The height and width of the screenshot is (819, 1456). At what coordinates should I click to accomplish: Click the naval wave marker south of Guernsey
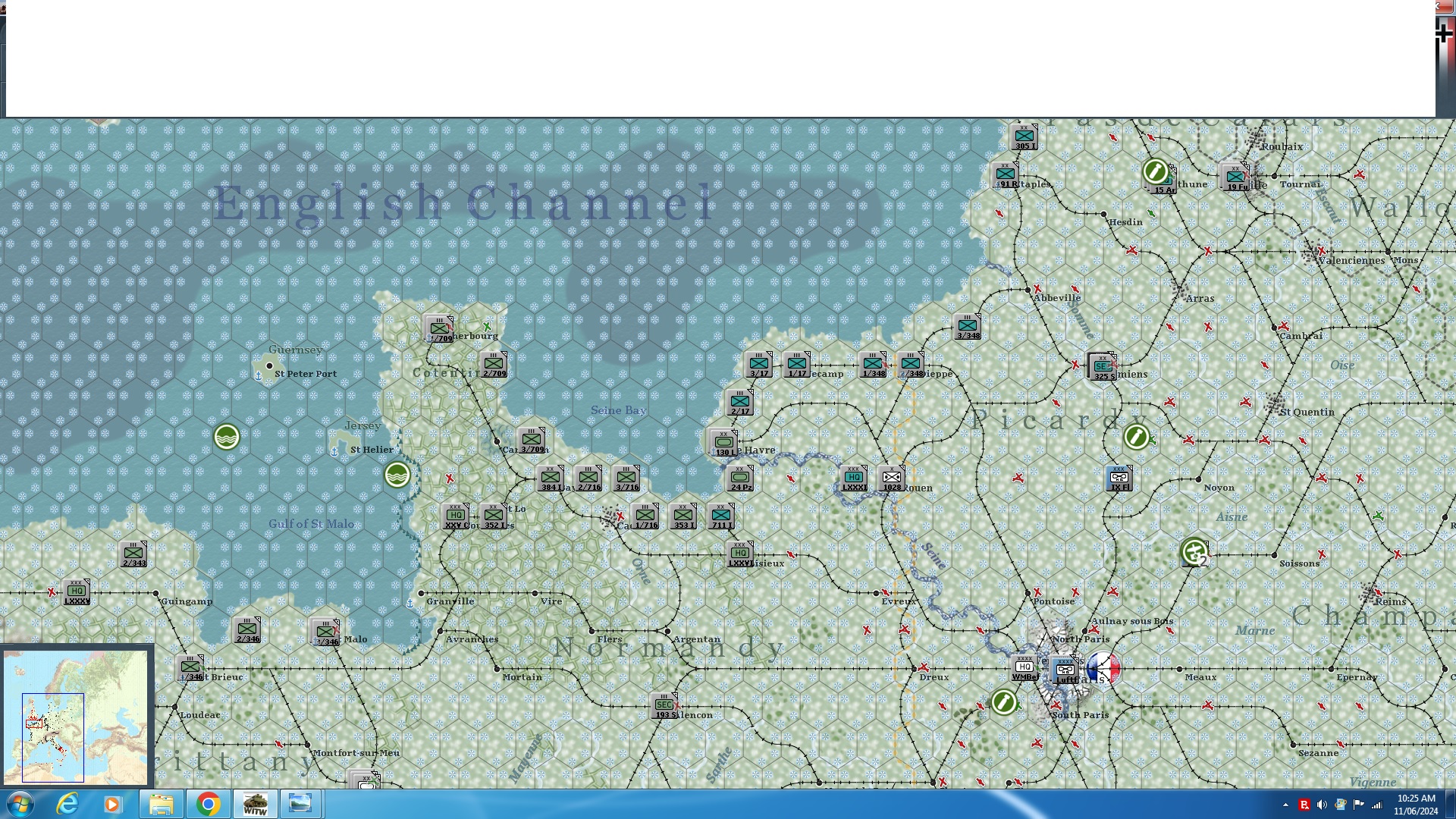pyautogui.click(x=227, y=437)
